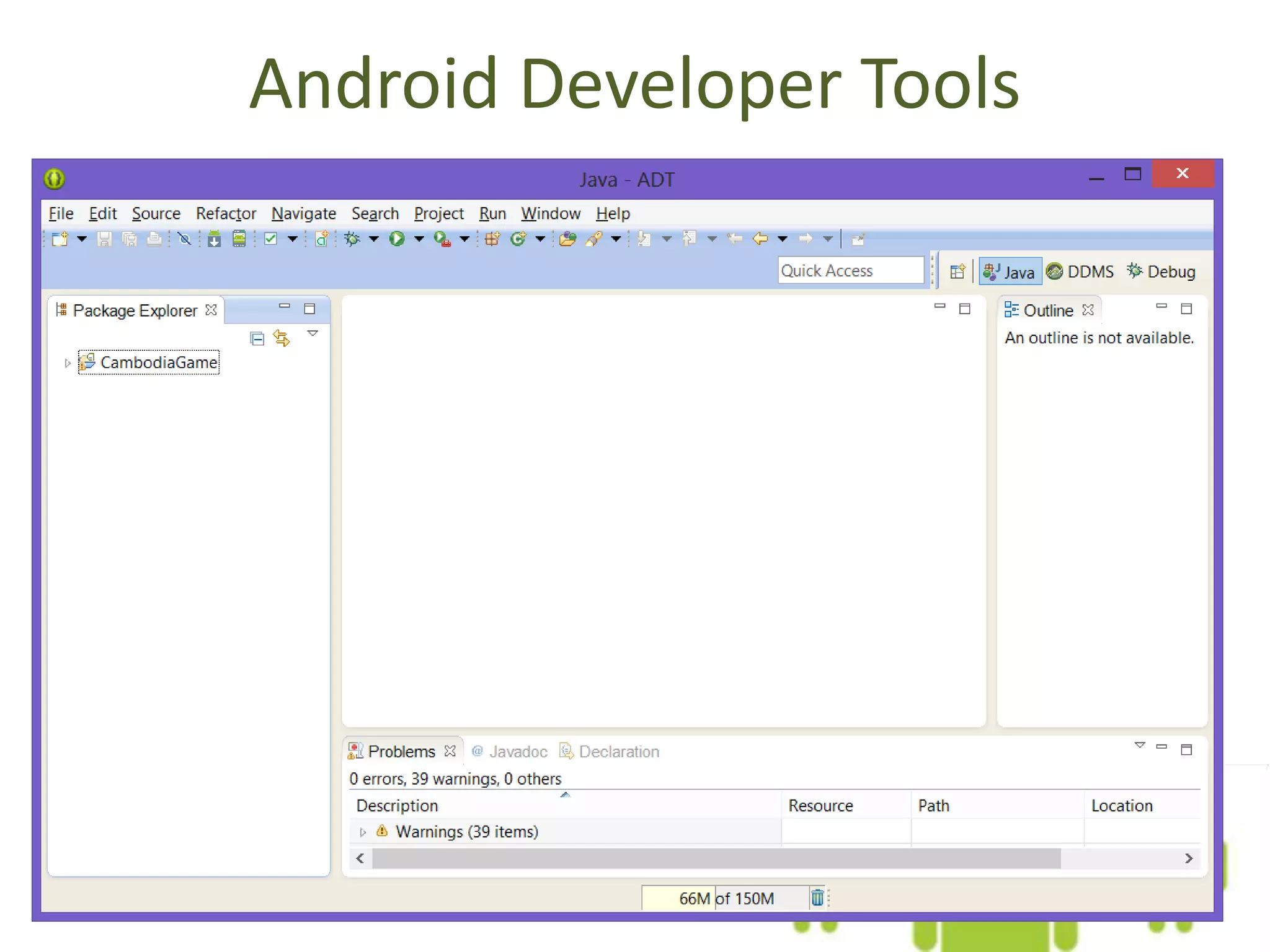Image resolution: width=1270 pixels, height=952 pixels.
Task: Open the Navigate menu
Action: click(x=304, y=213)
